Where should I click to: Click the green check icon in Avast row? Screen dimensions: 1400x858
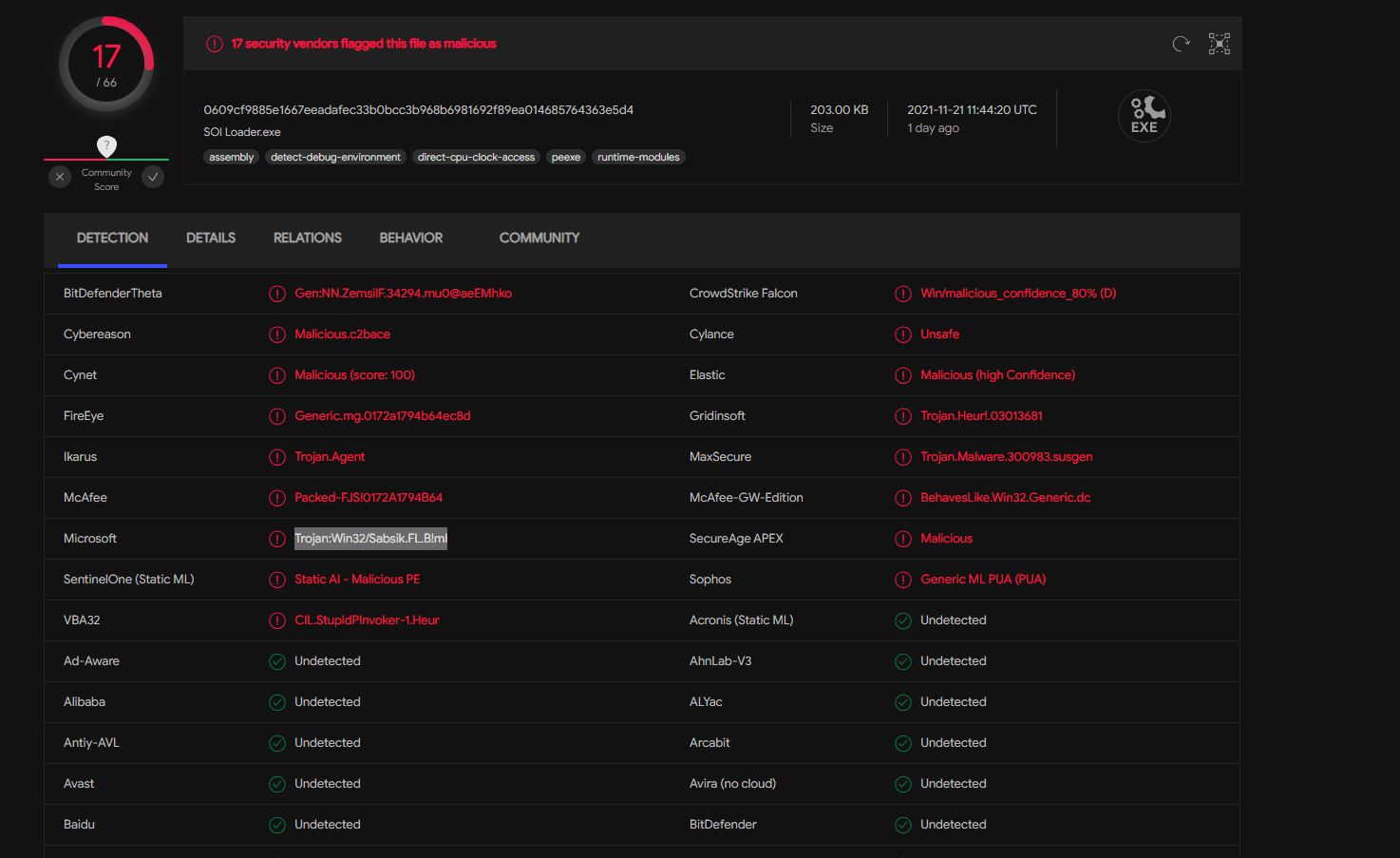(x=277, y=784)
